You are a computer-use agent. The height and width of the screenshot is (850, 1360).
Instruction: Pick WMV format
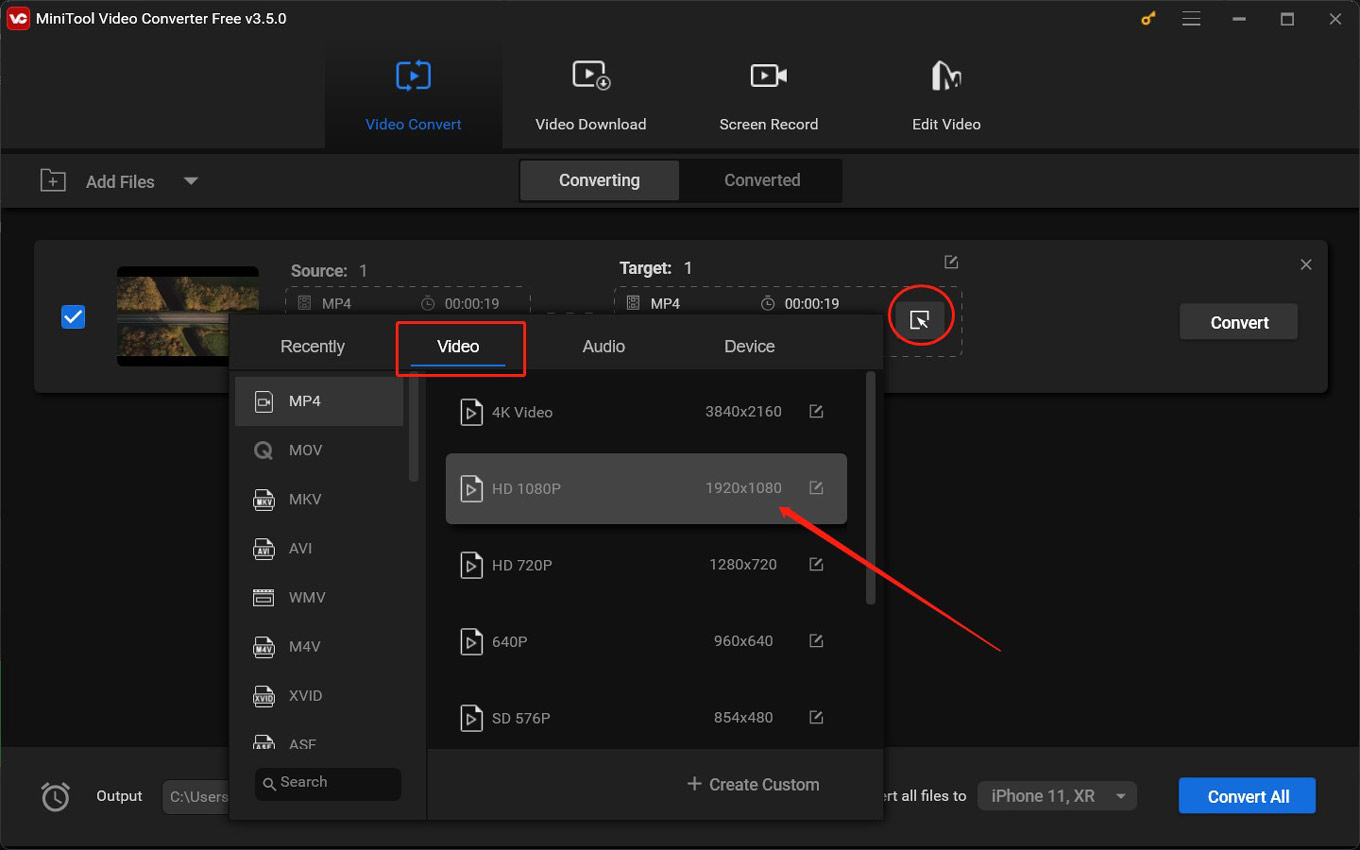(319, 597)
